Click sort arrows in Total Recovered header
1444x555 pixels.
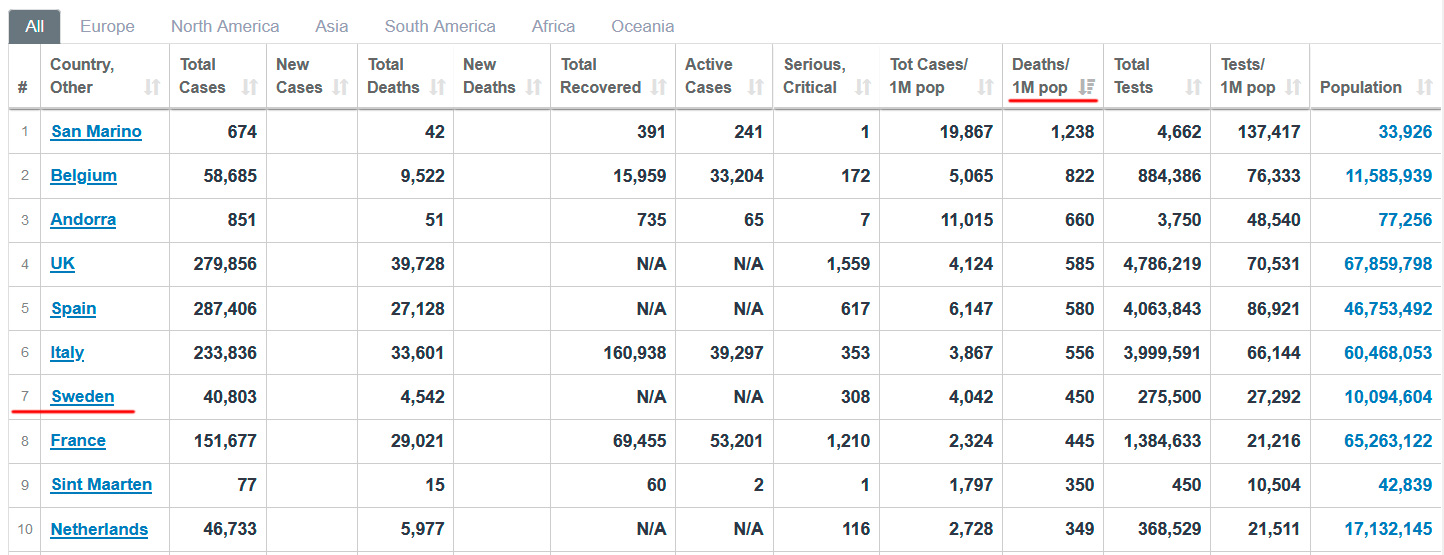[658, 88]
